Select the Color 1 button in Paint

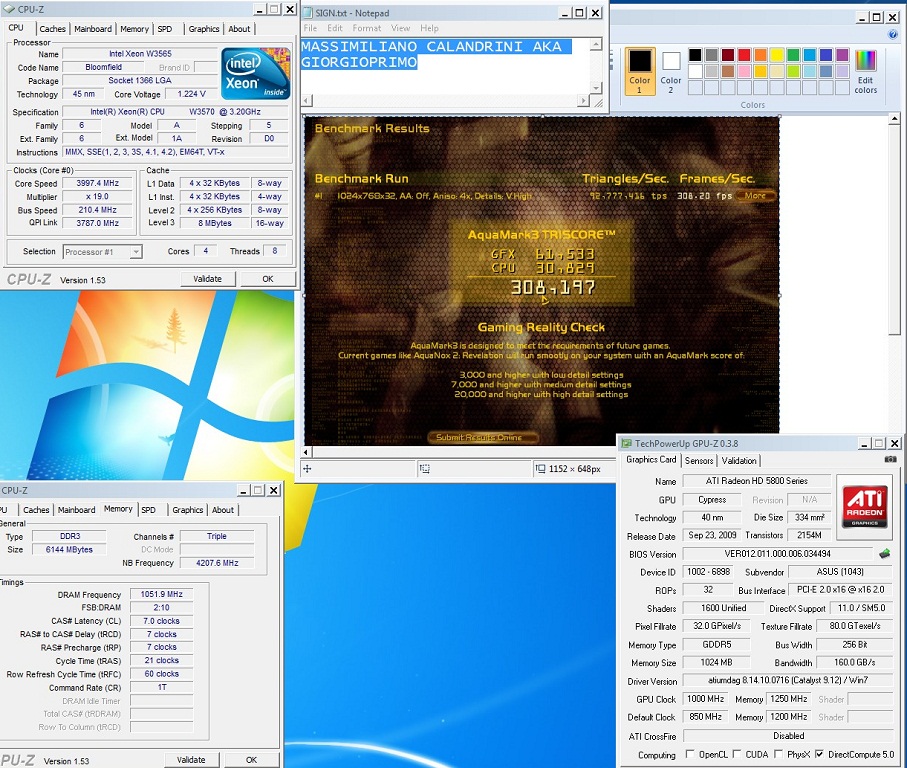tap(640, 71)
